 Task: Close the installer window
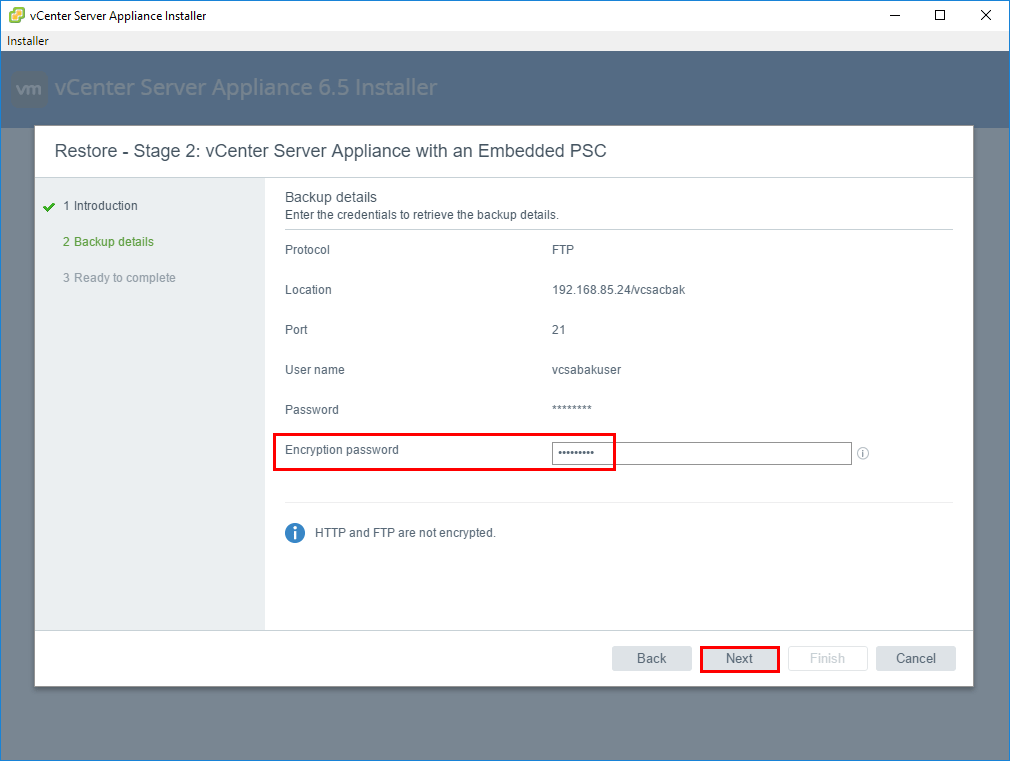[x=986, y=15]
